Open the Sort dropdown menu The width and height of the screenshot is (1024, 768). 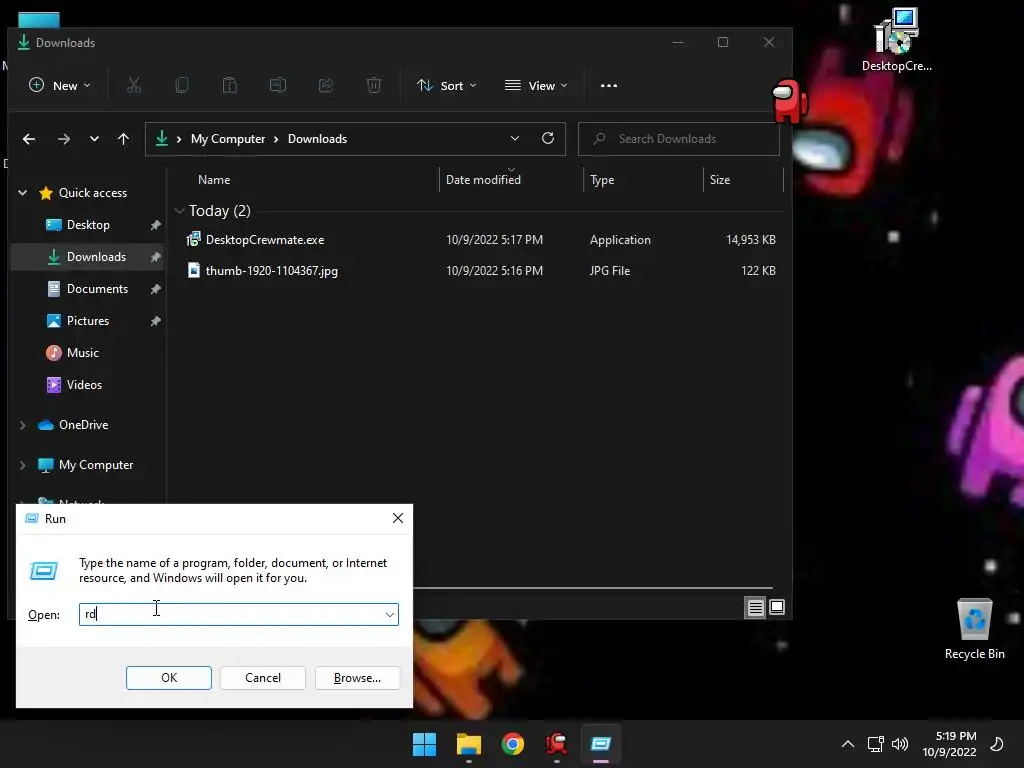coord(447,86)
